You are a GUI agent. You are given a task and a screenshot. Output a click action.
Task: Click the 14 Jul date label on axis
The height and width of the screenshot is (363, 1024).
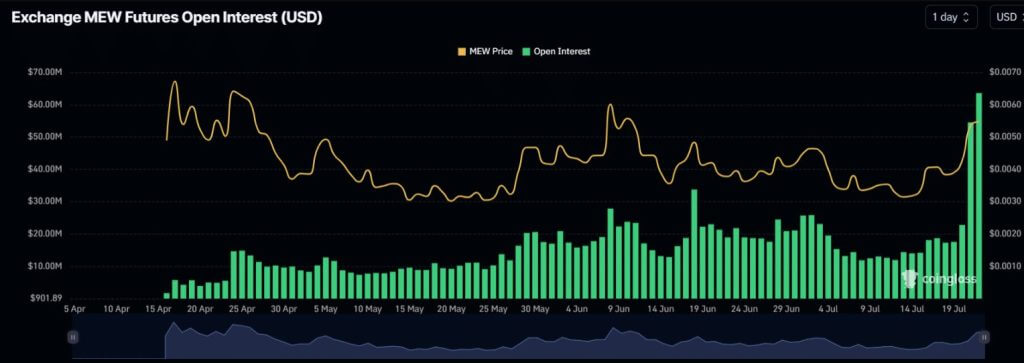(912, 309)
